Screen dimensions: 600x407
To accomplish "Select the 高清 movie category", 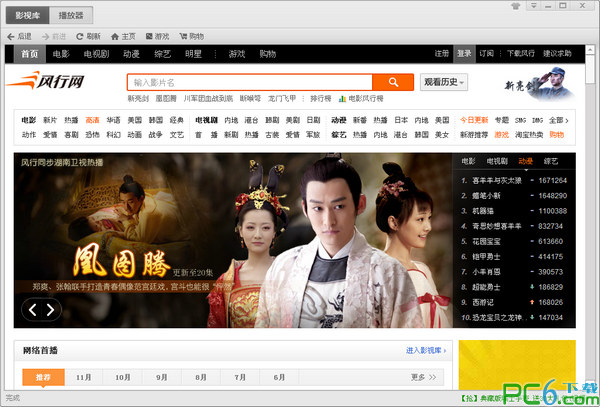I will coord(92,120).
